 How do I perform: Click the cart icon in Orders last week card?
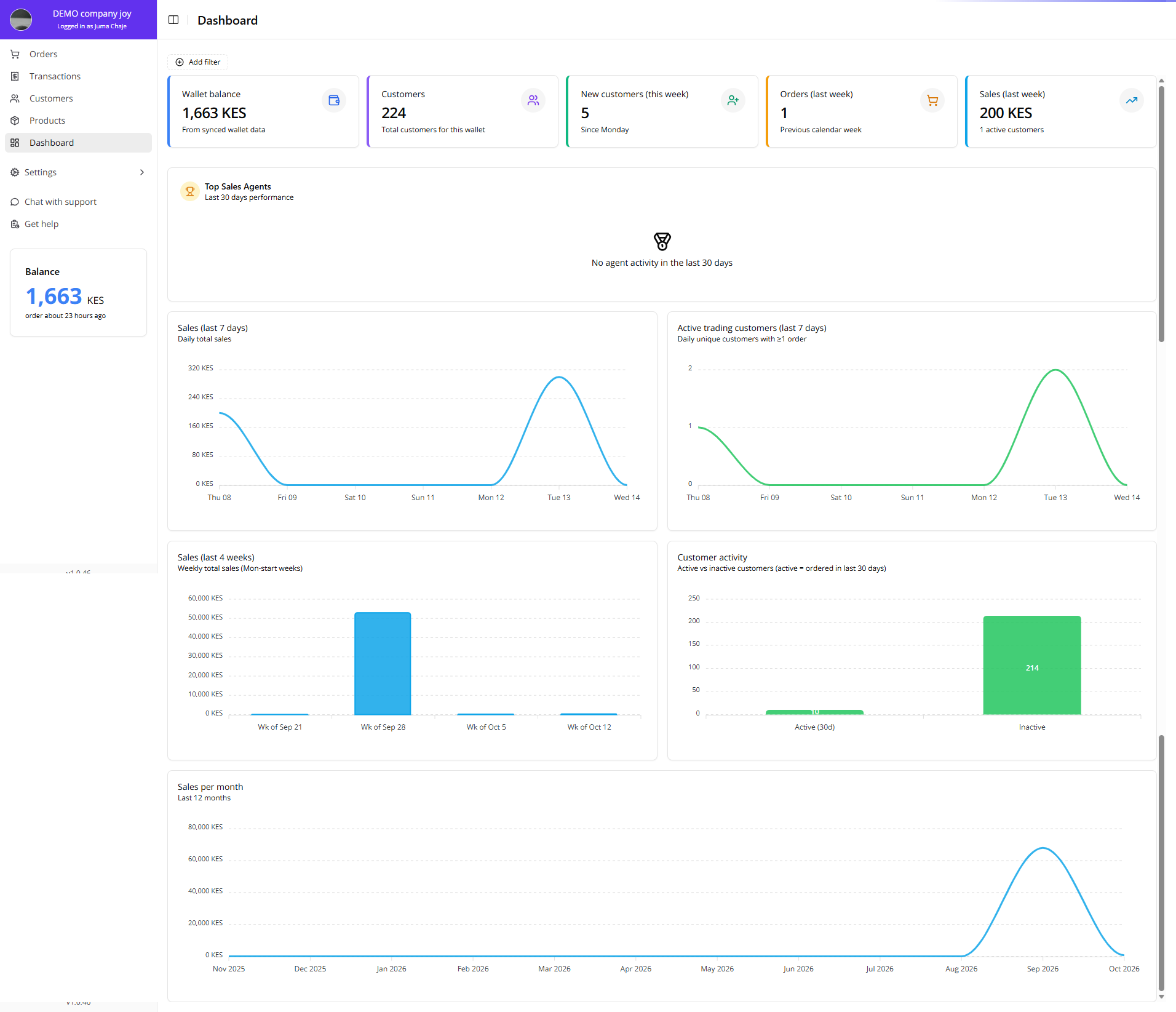932,100
